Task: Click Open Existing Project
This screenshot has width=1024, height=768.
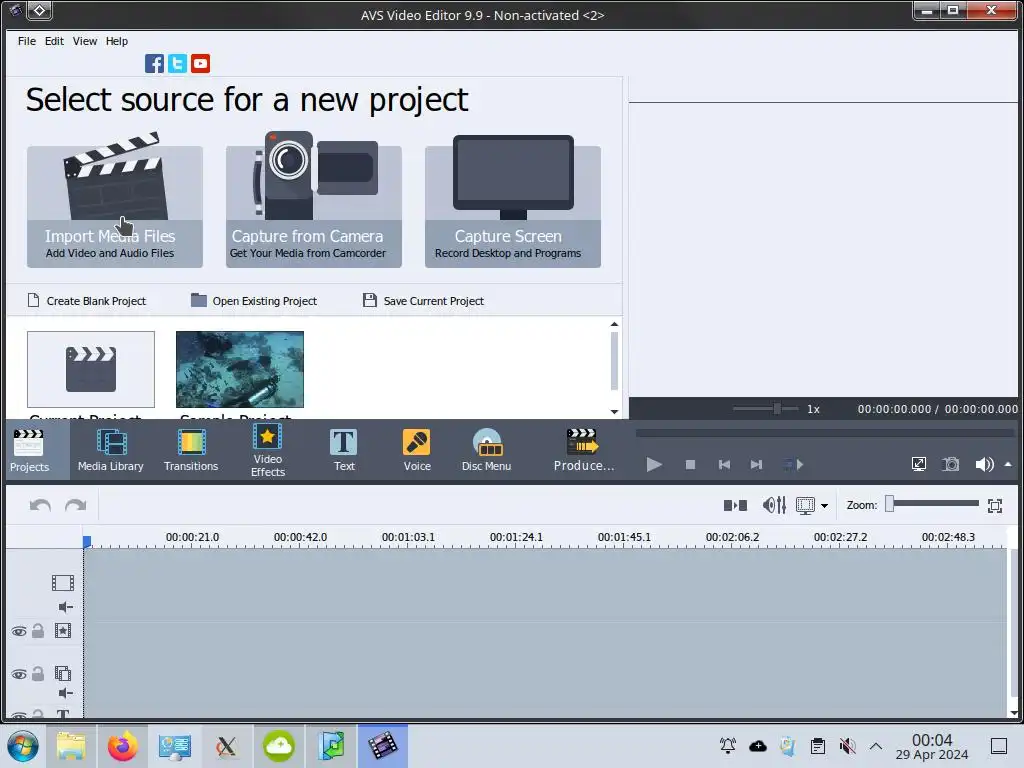Action: tap(254, 300)
